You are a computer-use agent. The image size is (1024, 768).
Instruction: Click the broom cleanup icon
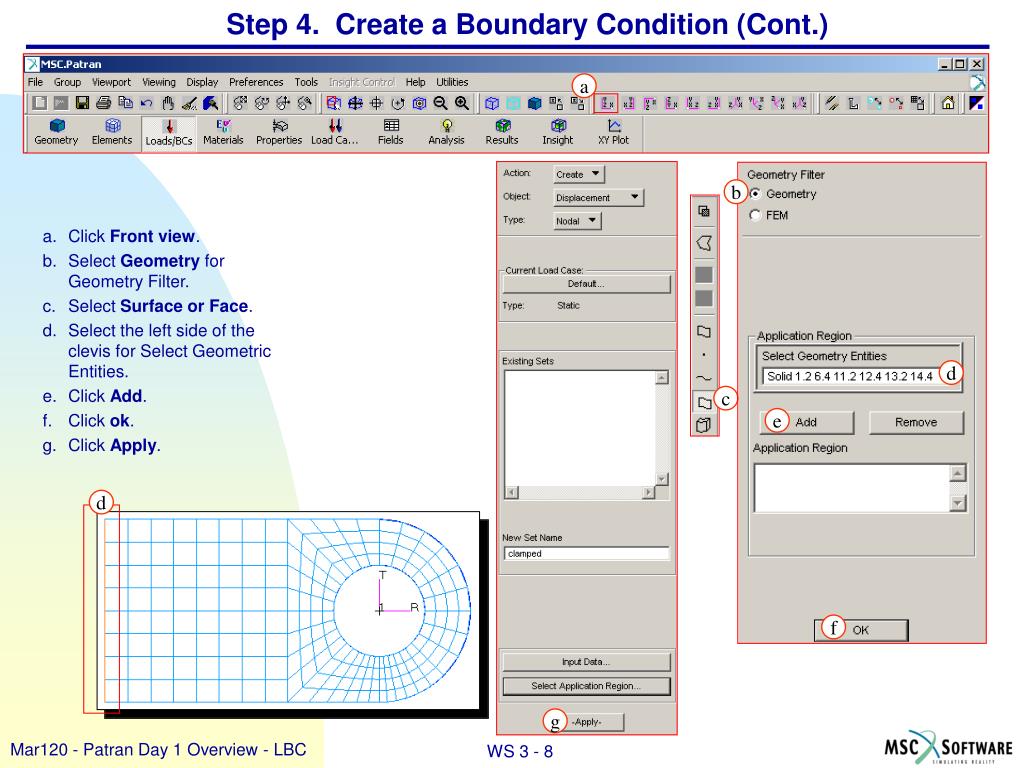pos(189,103)
